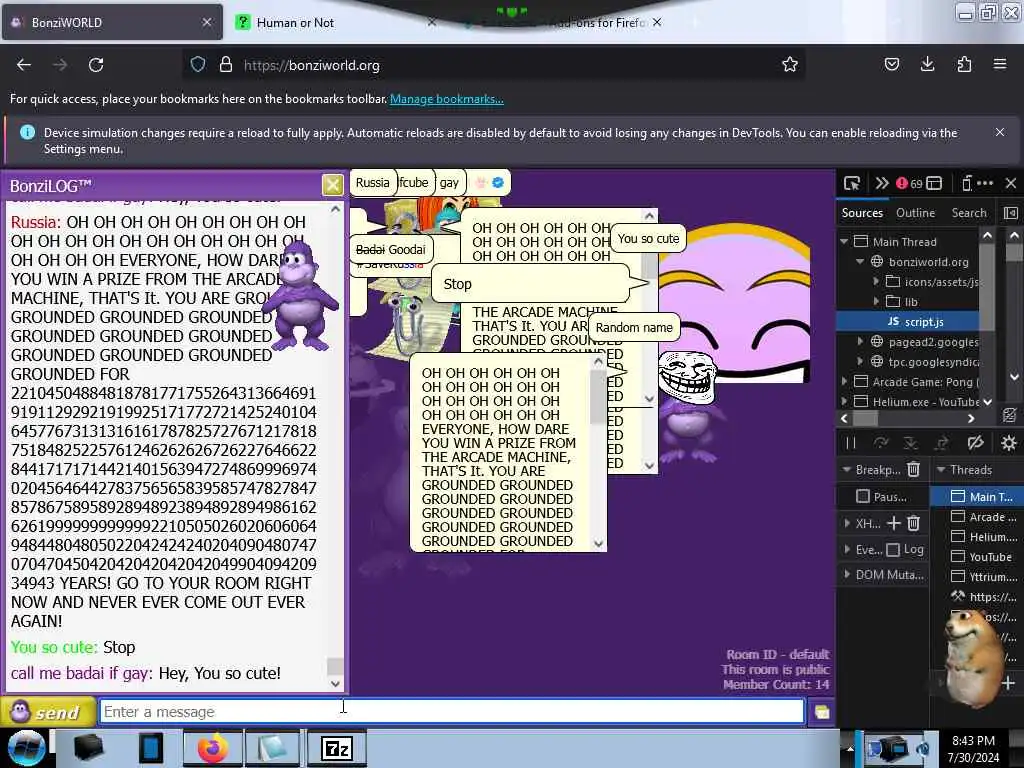Add XHR breakpoint plus icon
This screenshot has height=768, width=1024.
click(894, 523)
